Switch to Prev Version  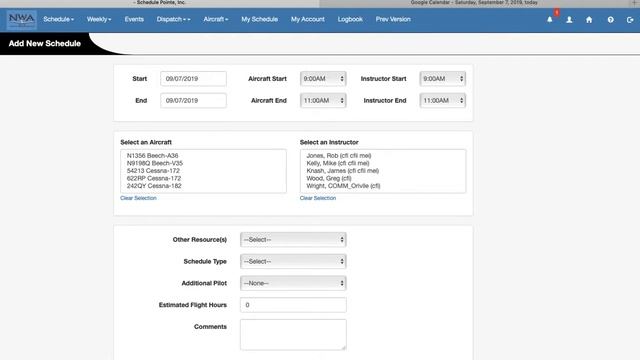tap(393, 19)
